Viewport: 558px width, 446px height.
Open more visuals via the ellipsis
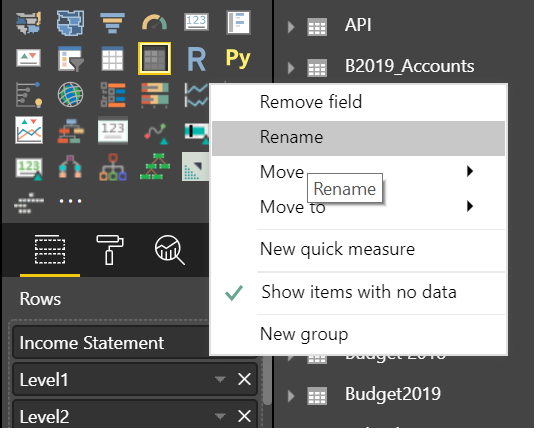(x=70, y=201)
